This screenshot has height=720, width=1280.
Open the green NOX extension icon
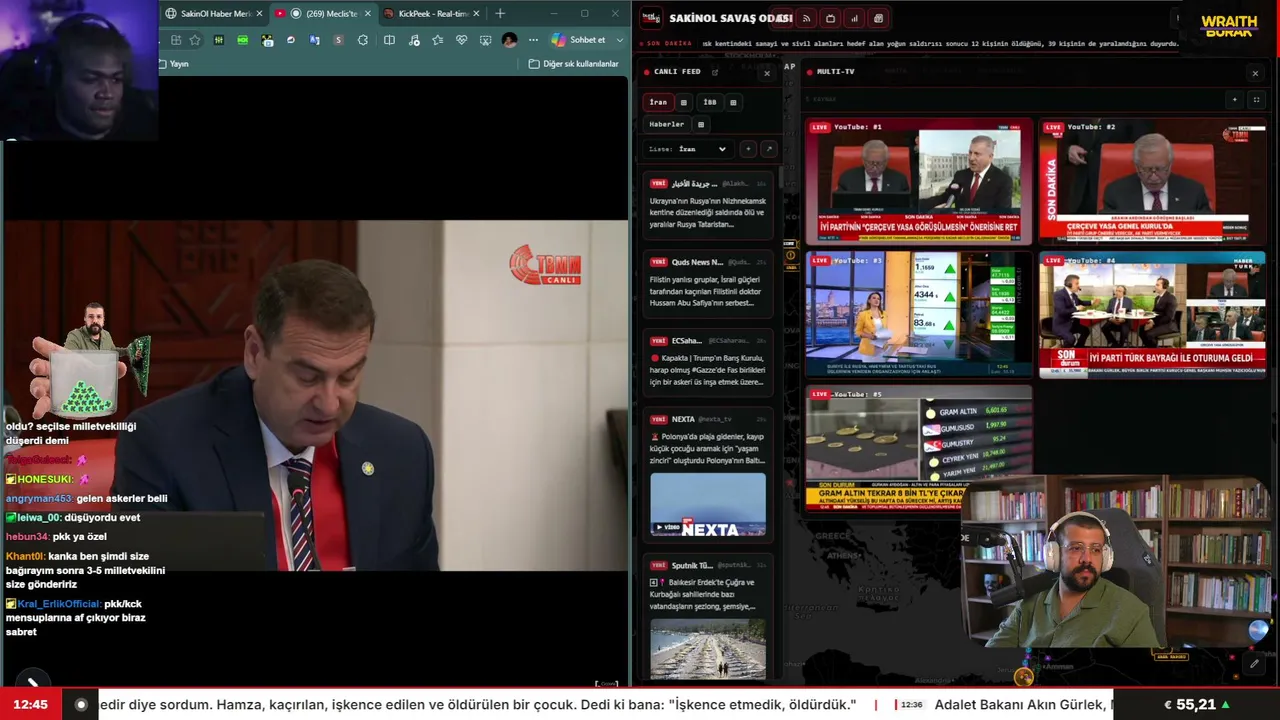(242, 40)
